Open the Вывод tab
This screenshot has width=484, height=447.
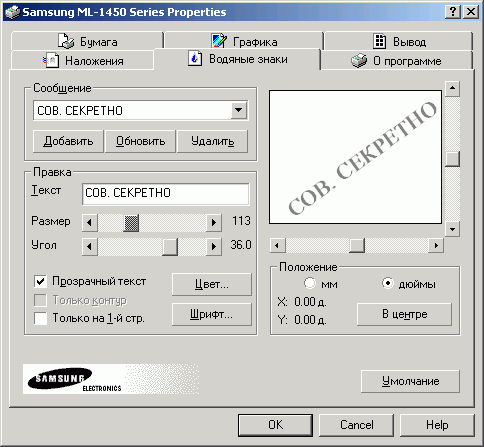(399, 41)
